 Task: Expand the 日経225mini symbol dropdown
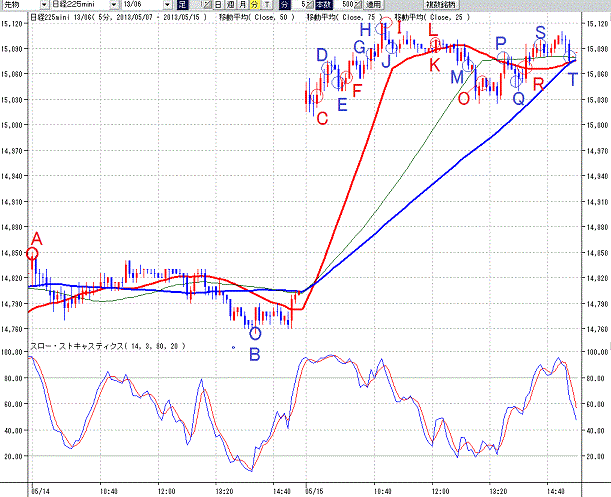pos(114,5)
